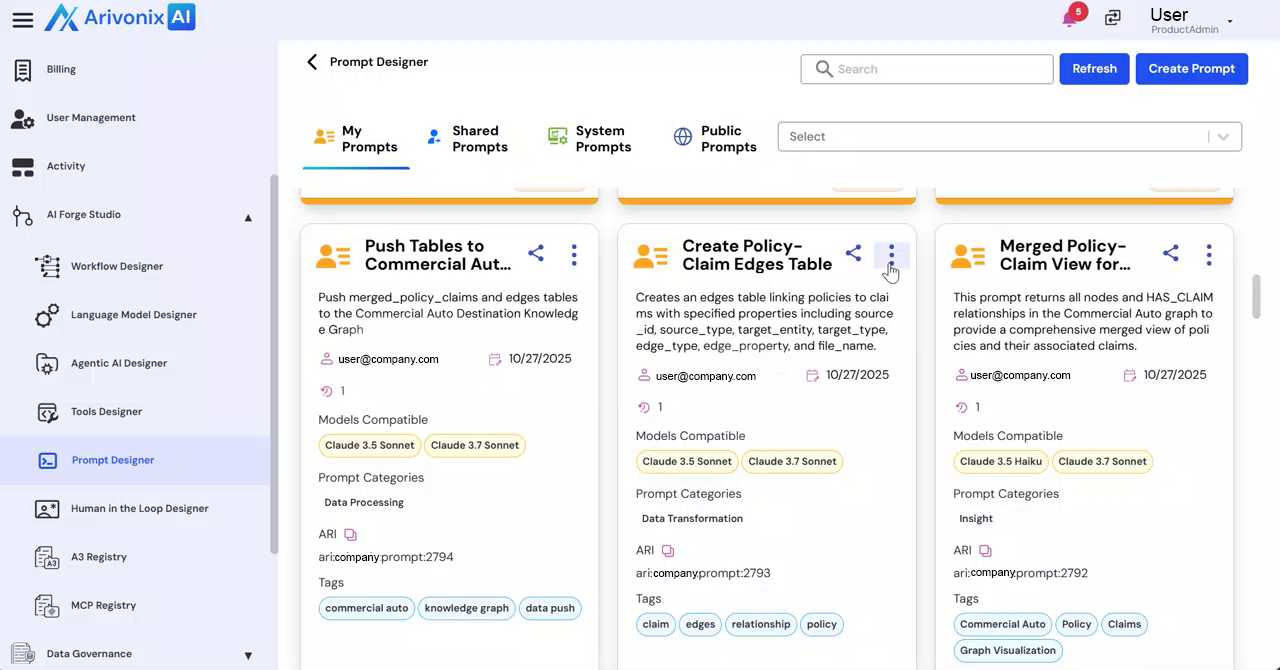
Task: Open the hamburger menu icon
Action: coord(22,20)
